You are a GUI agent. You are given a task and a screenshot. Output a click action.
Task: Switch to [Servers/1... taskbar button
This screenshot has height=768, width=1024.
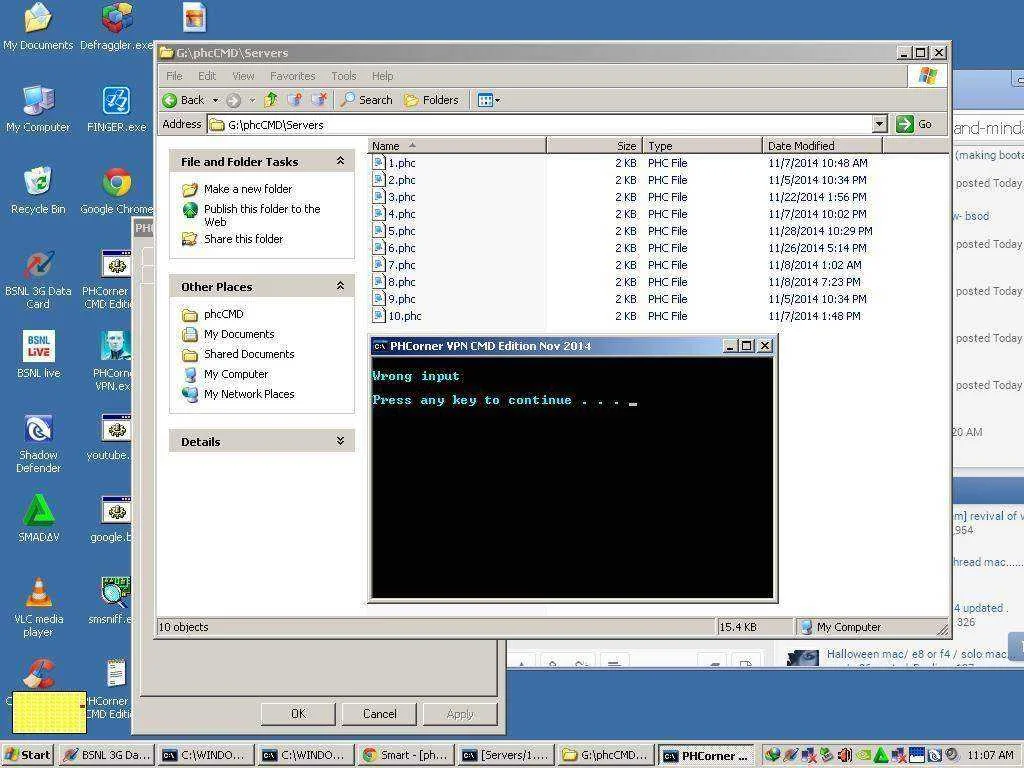pyautogui.click(x=505, y=755)
